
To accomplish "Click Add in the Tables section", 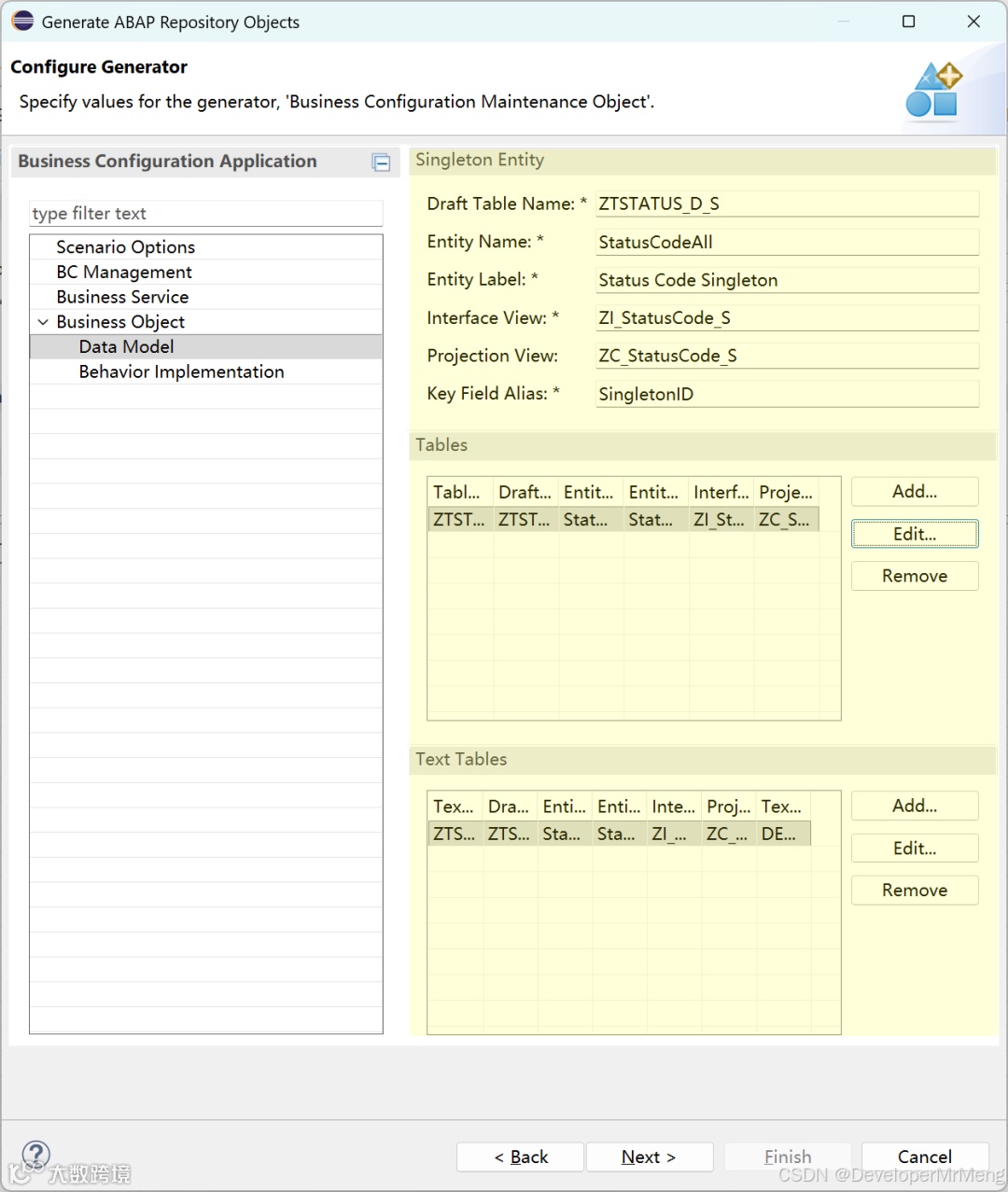I will click(x=915, y=492).
